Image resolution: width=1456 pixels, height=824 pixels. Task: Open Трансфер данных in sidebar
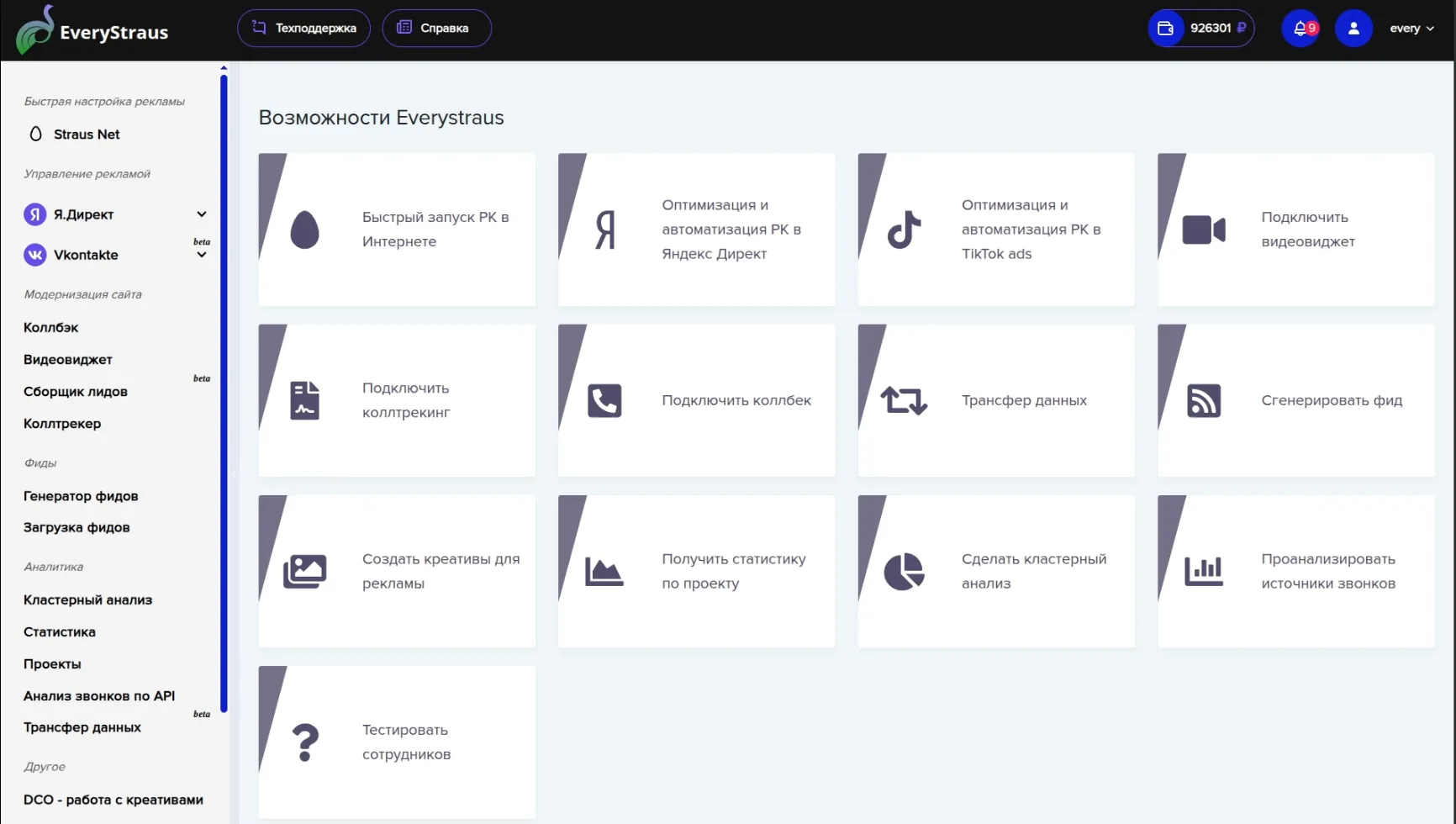[82, 728]
